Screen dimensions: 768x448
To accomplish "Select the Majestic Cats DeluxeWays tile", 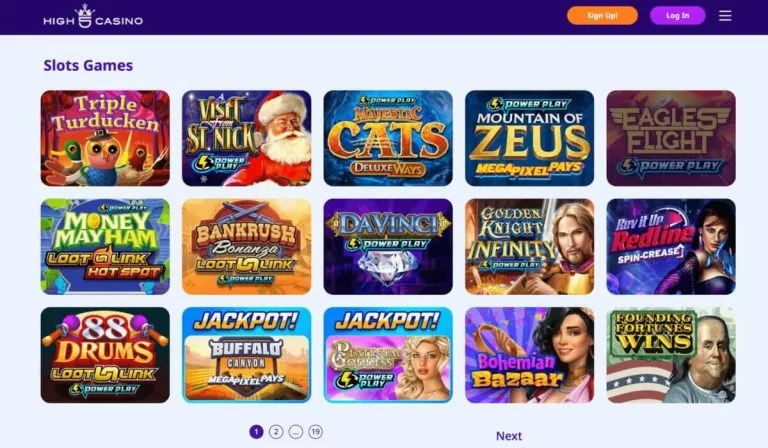I will (x=388, y=138).
